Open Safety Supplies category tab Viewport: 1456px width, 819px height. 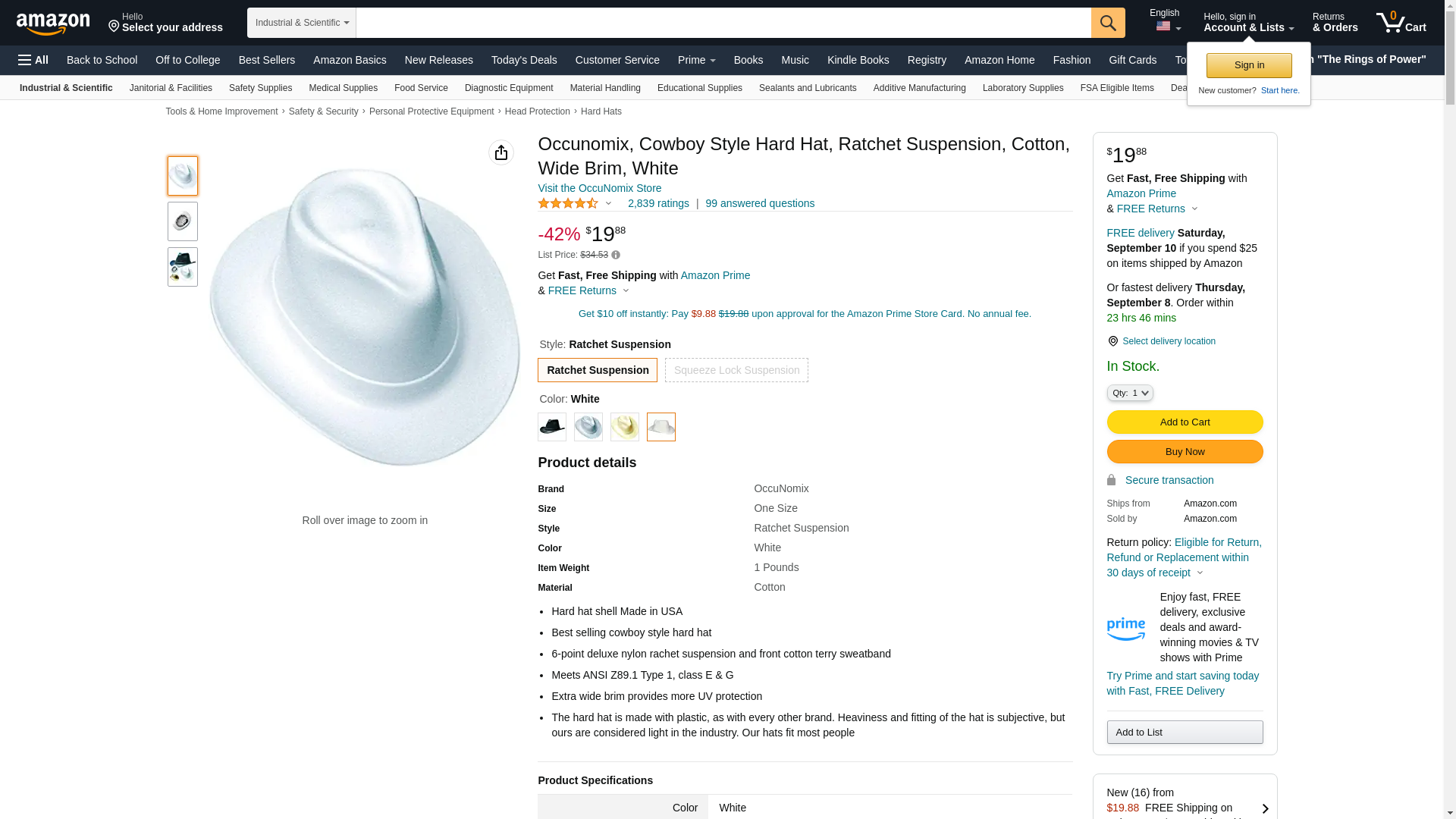coord(260,88)
